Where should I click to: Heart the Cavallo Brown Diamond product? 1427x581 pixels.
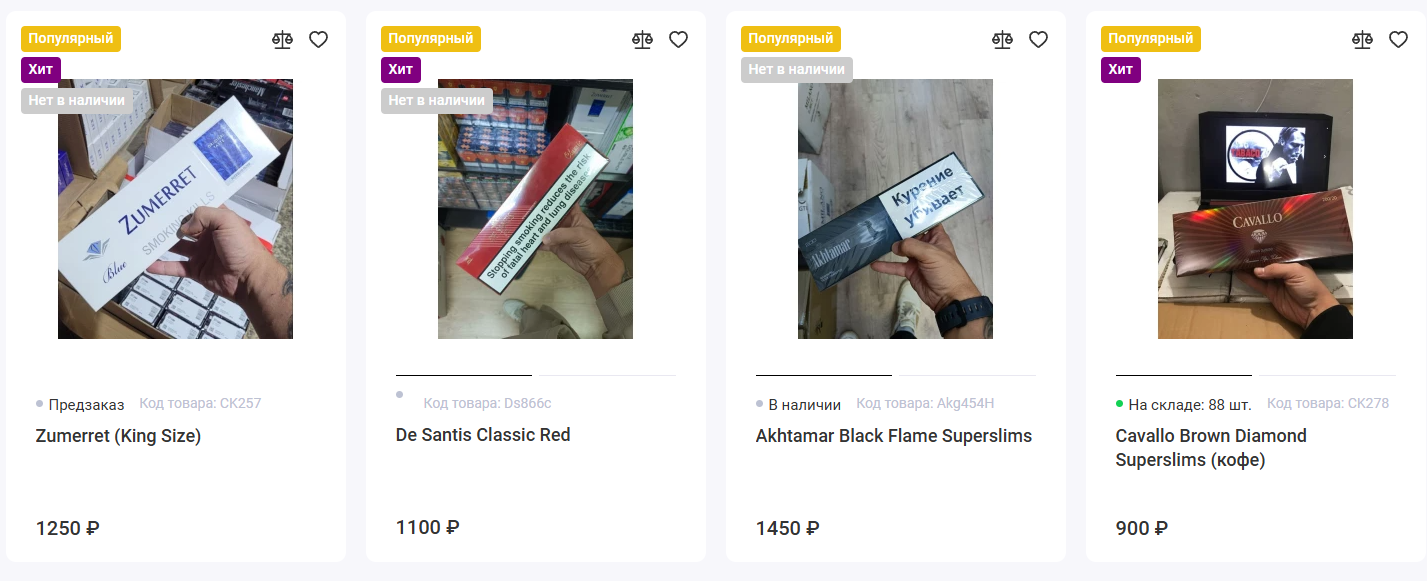point(1398,40)
